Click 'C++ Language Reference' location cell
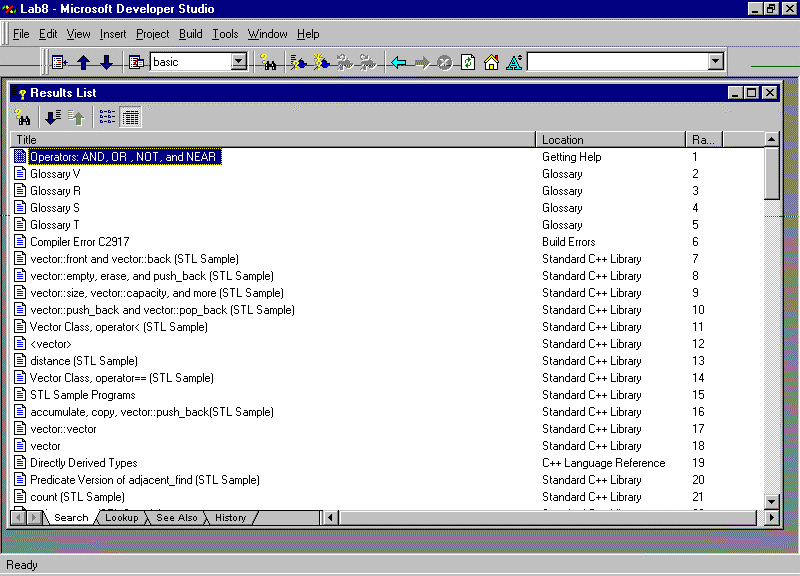800x576 pixels. (x=604, y=463)
